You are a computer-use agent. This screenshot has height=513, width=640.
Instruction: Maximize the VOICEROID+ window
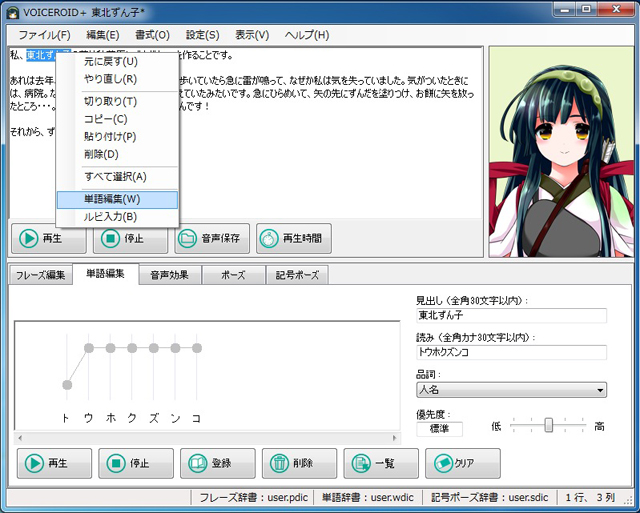click(586, 9)
